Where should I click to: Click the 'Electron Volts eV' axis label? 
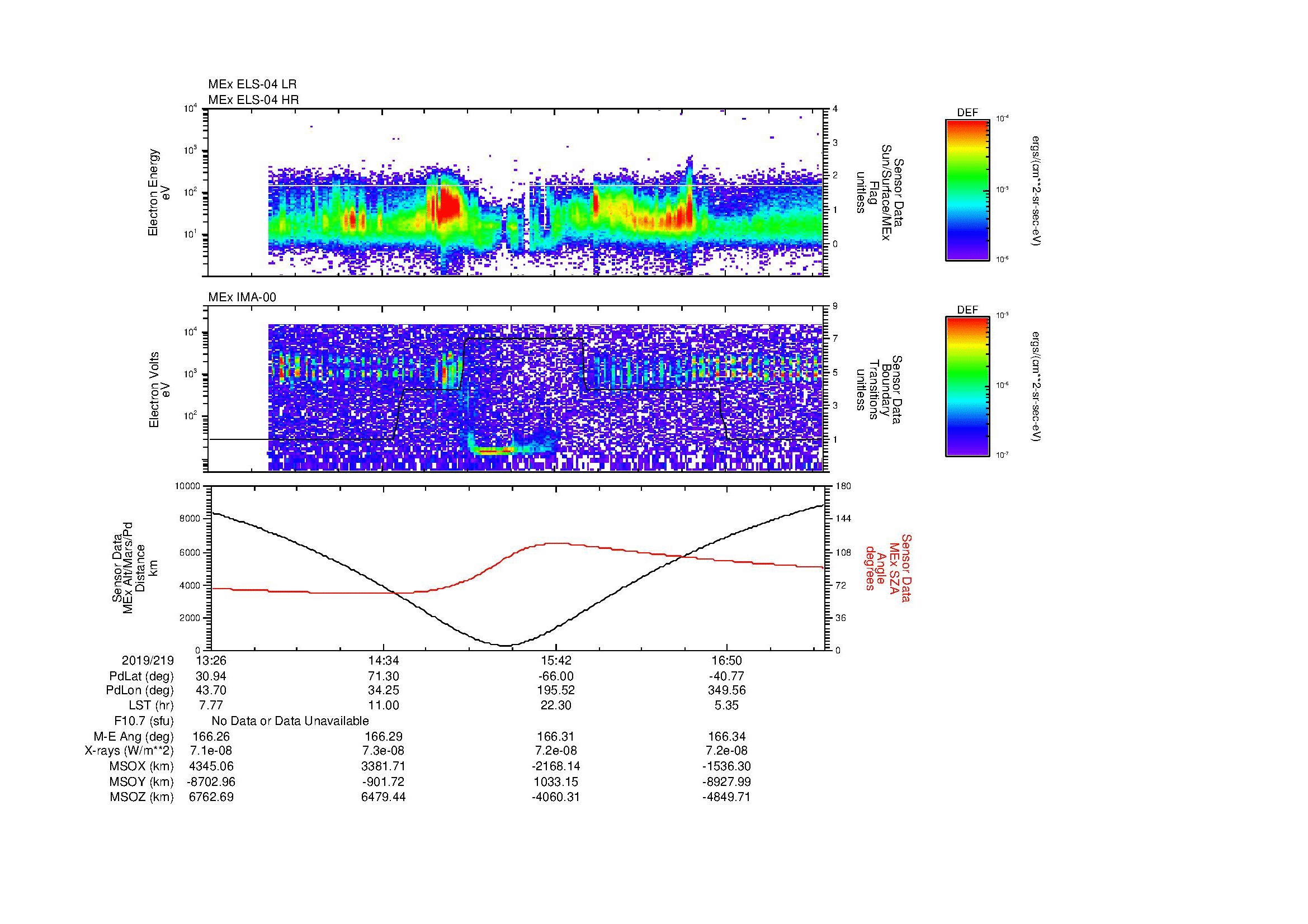(159, 390)
